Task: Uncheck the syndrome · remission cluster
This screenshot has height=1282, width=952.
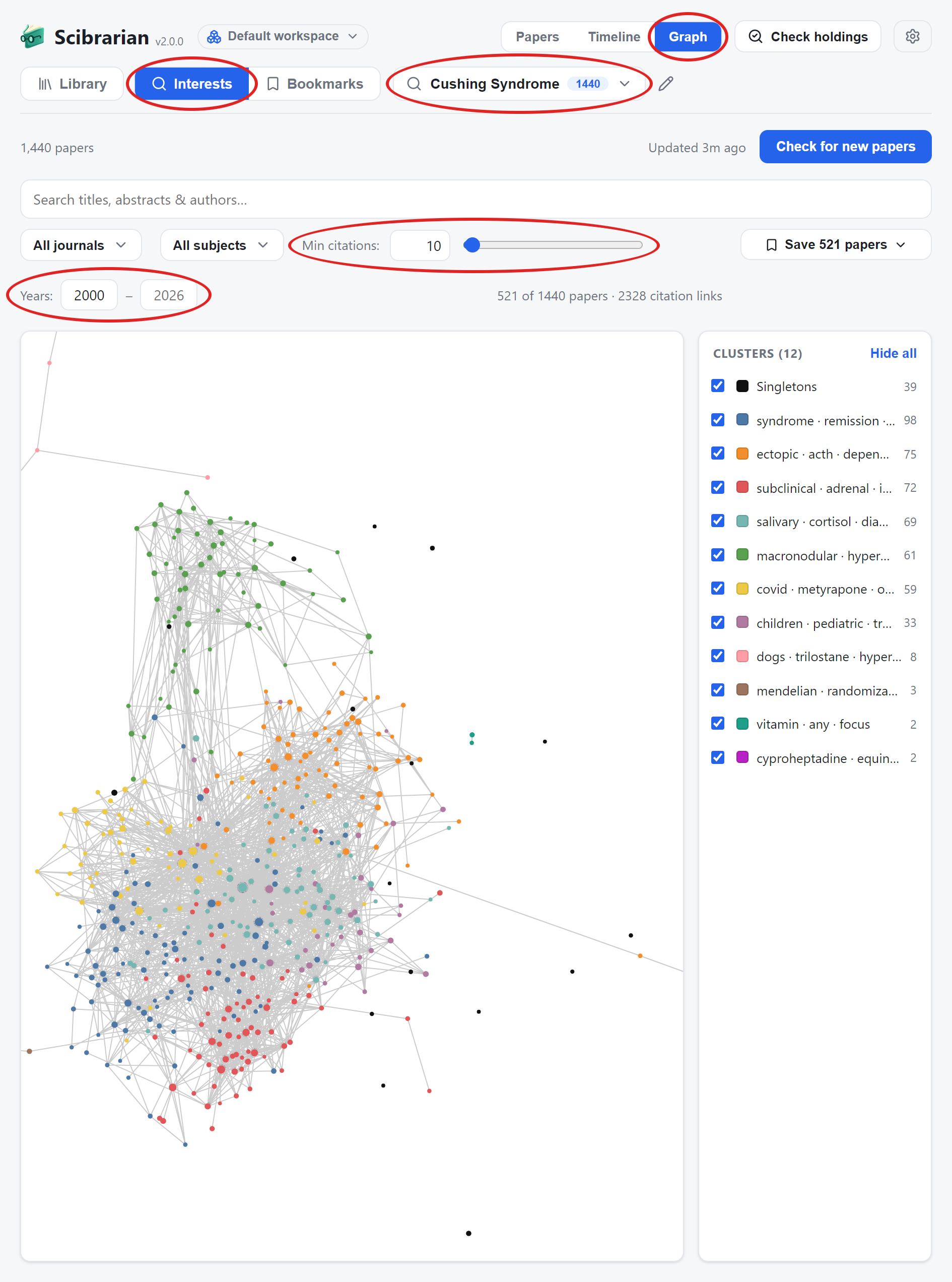Action: coord(717,420)
